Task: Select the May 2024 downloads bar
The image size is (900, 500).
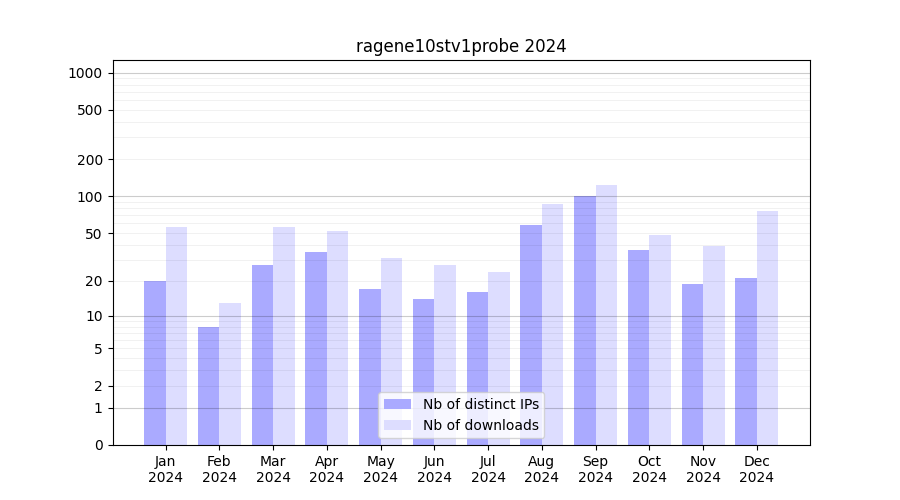Action: click(x=391, y=351)
